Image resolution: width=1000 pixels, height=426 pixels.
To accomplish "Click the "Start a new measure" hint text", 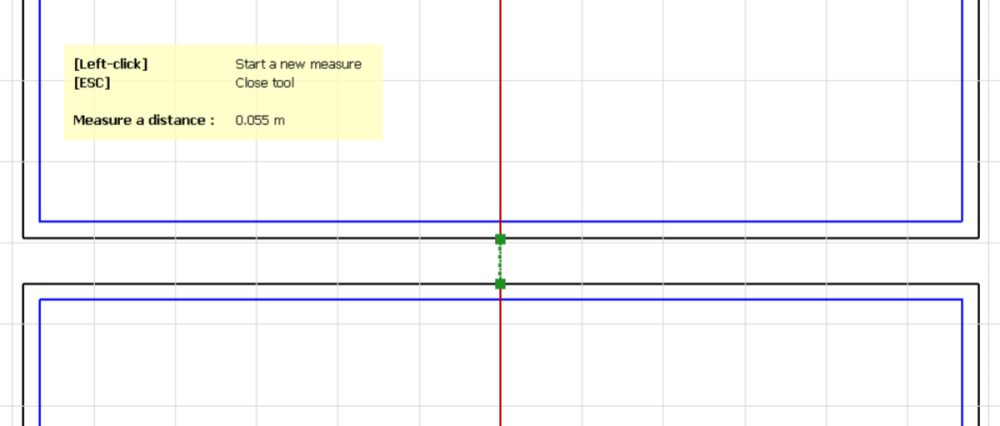I will [297, 64].
